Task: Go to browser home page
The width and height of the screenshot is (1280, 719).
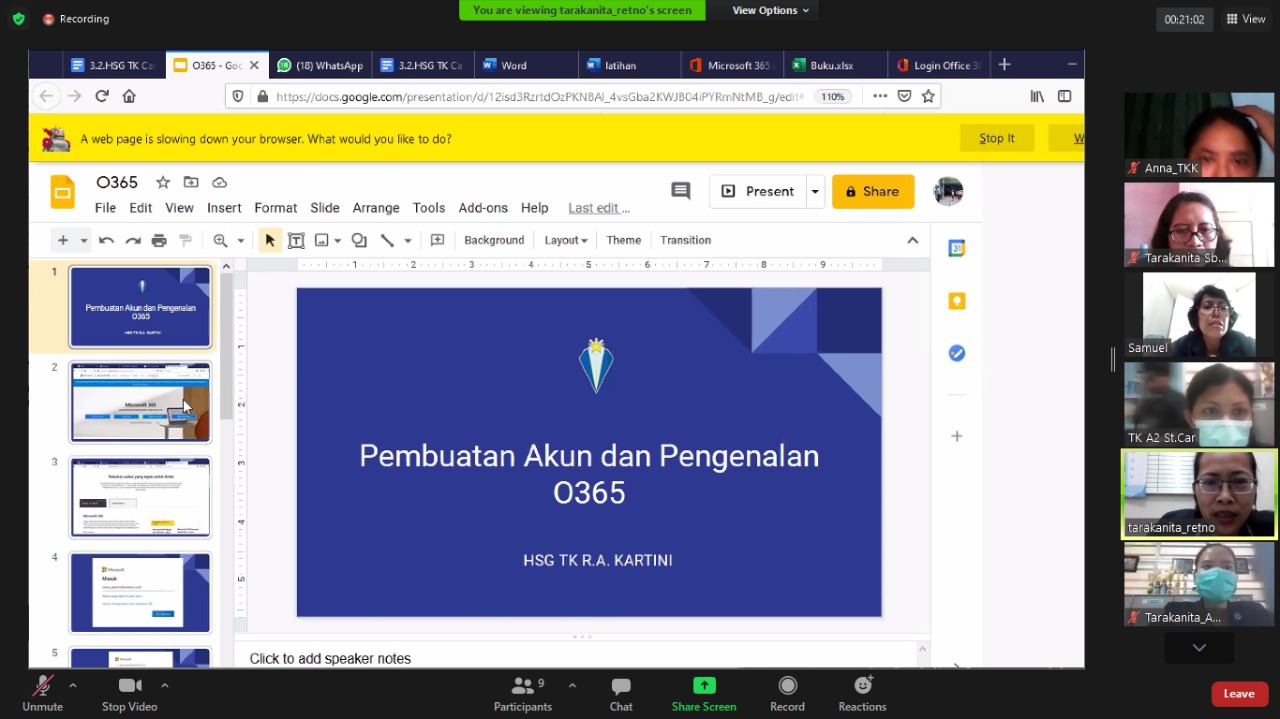Action: (x=129, y=96)
